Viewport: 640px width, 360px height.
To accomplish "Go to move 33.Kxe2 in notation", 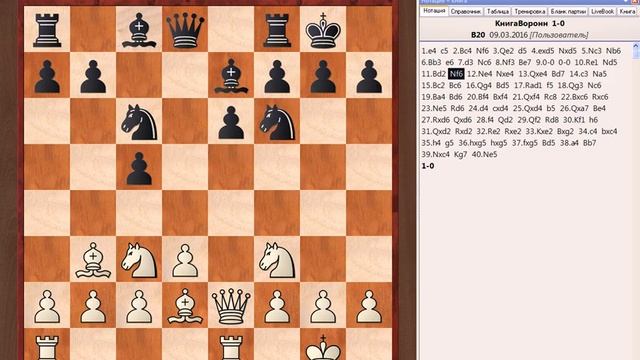I will pyautogui.click(x=539, y=131).
